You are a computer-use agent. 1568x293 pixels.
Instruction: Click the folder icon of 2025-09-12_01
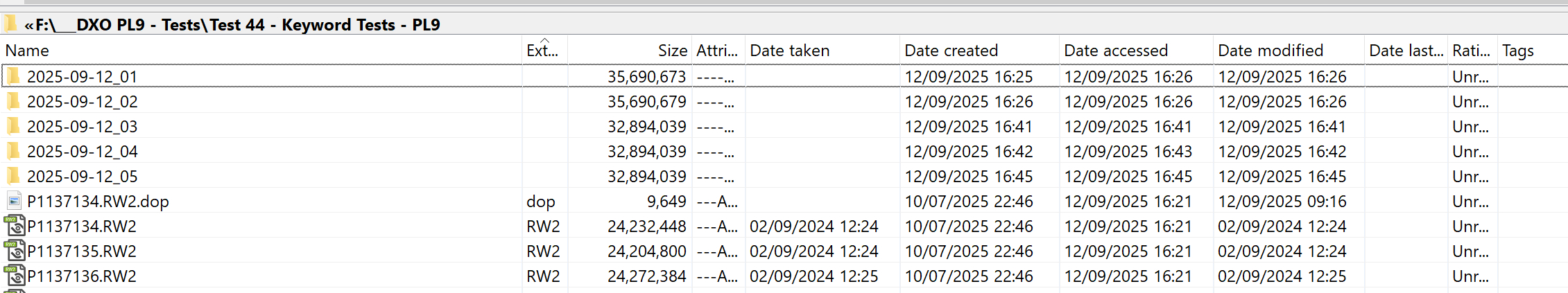click(14, 76)
